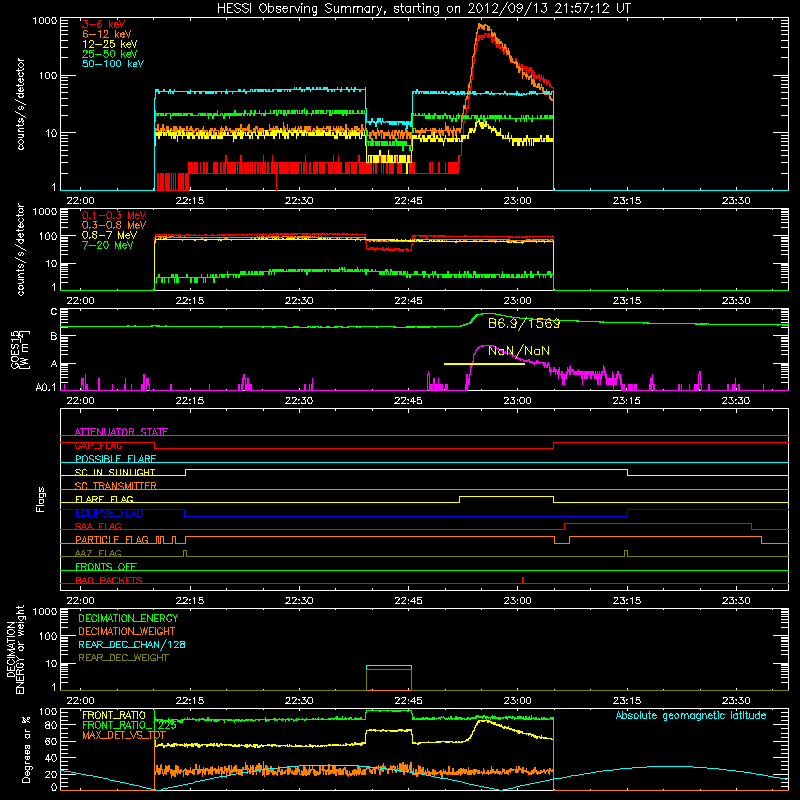The width and height of the screenshot is (800, 800).
Task: Click 23:00 tick label under Flags panel
Action: click(x=517, y=601)
